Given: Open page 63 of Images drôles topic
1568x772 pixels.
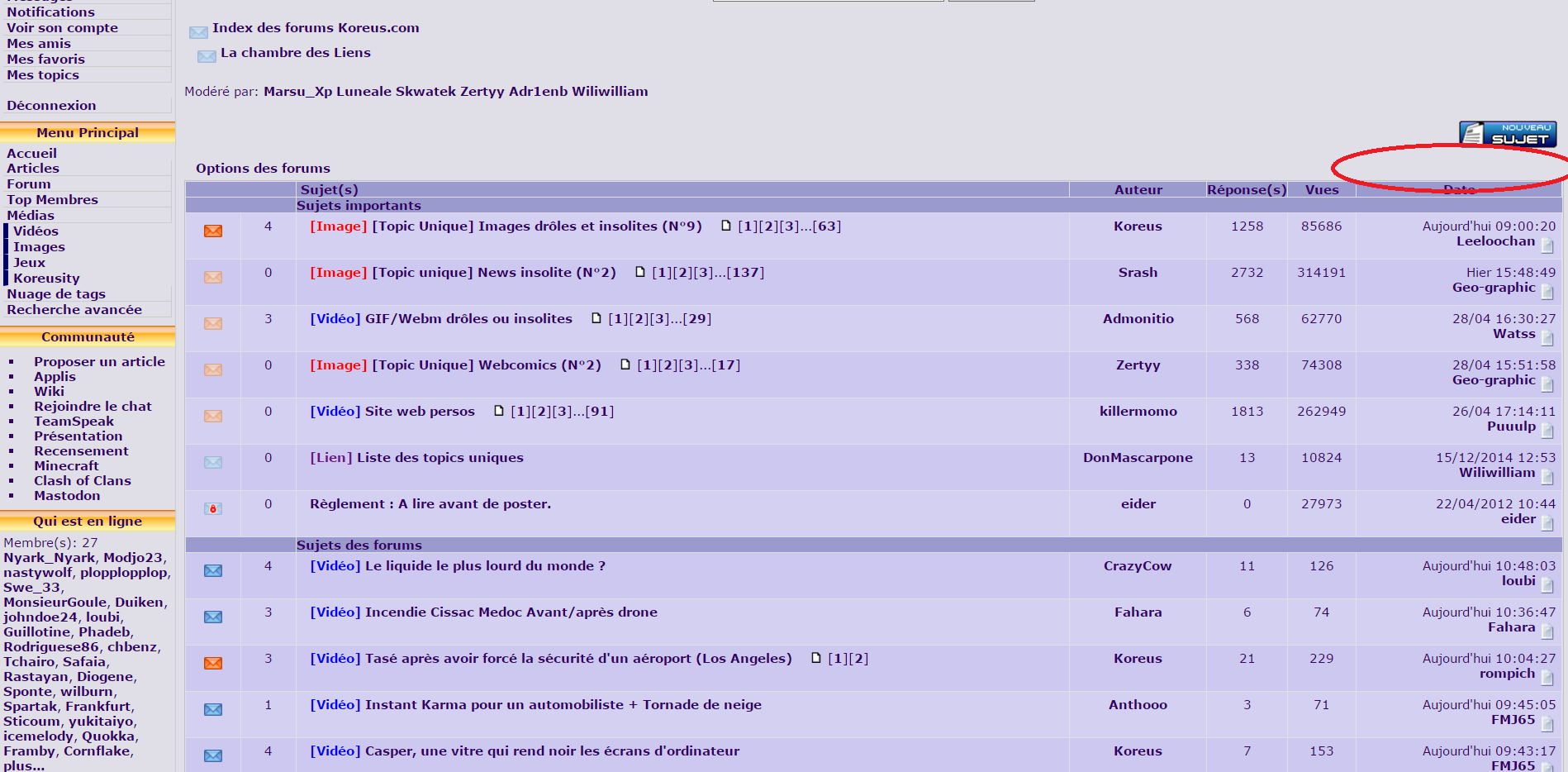Looking at the screenshot, I should (826, 226).
